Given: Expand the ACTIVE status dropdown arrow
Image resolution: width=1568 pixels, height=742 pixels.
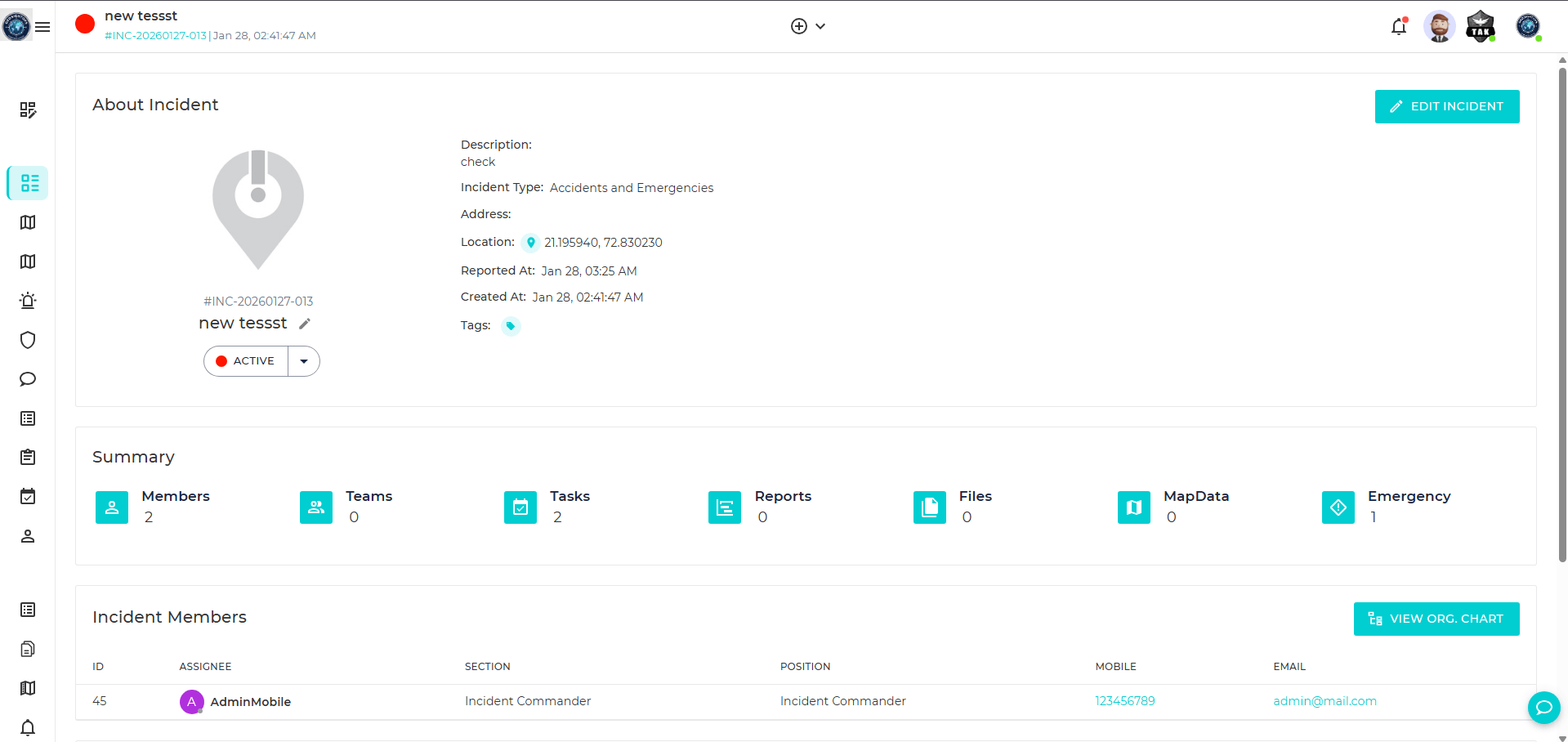Looking at the screenshot, I should point(304,361).
